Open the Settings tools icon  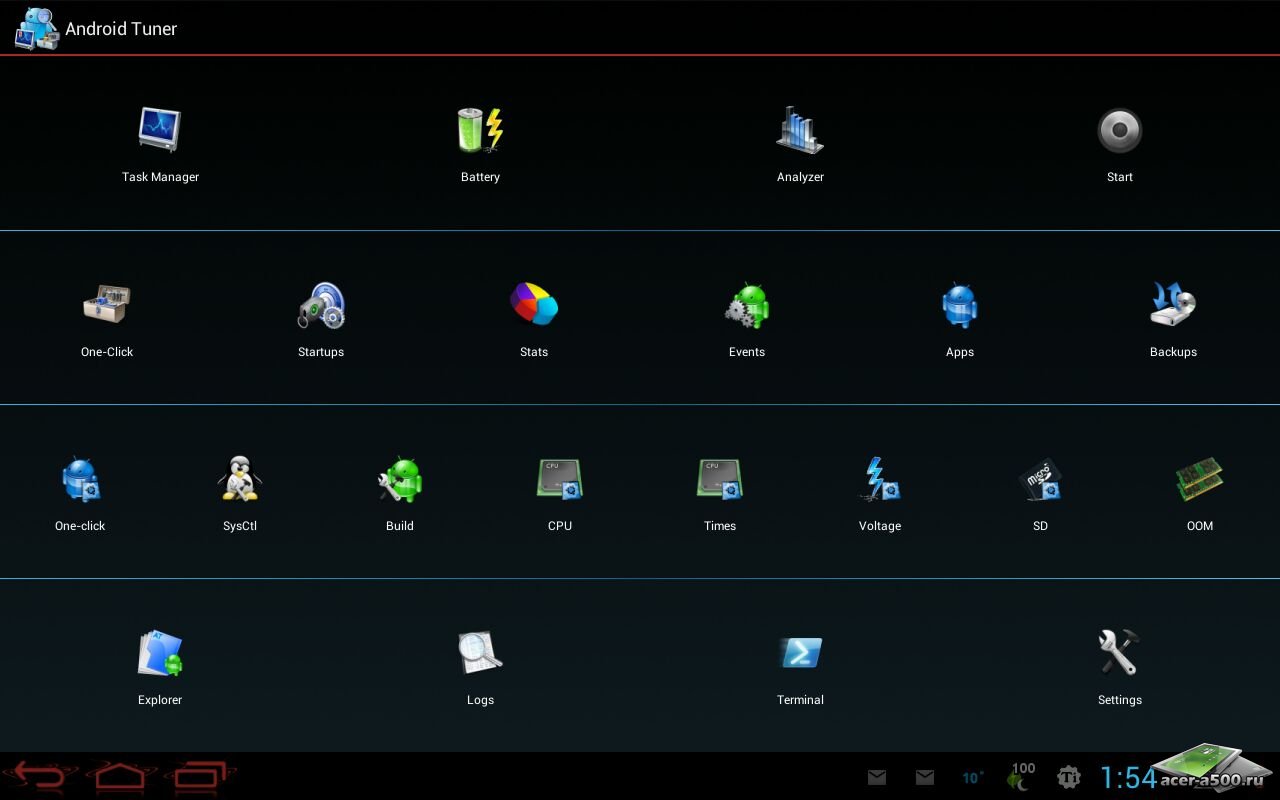click(x=1119, y=654)
